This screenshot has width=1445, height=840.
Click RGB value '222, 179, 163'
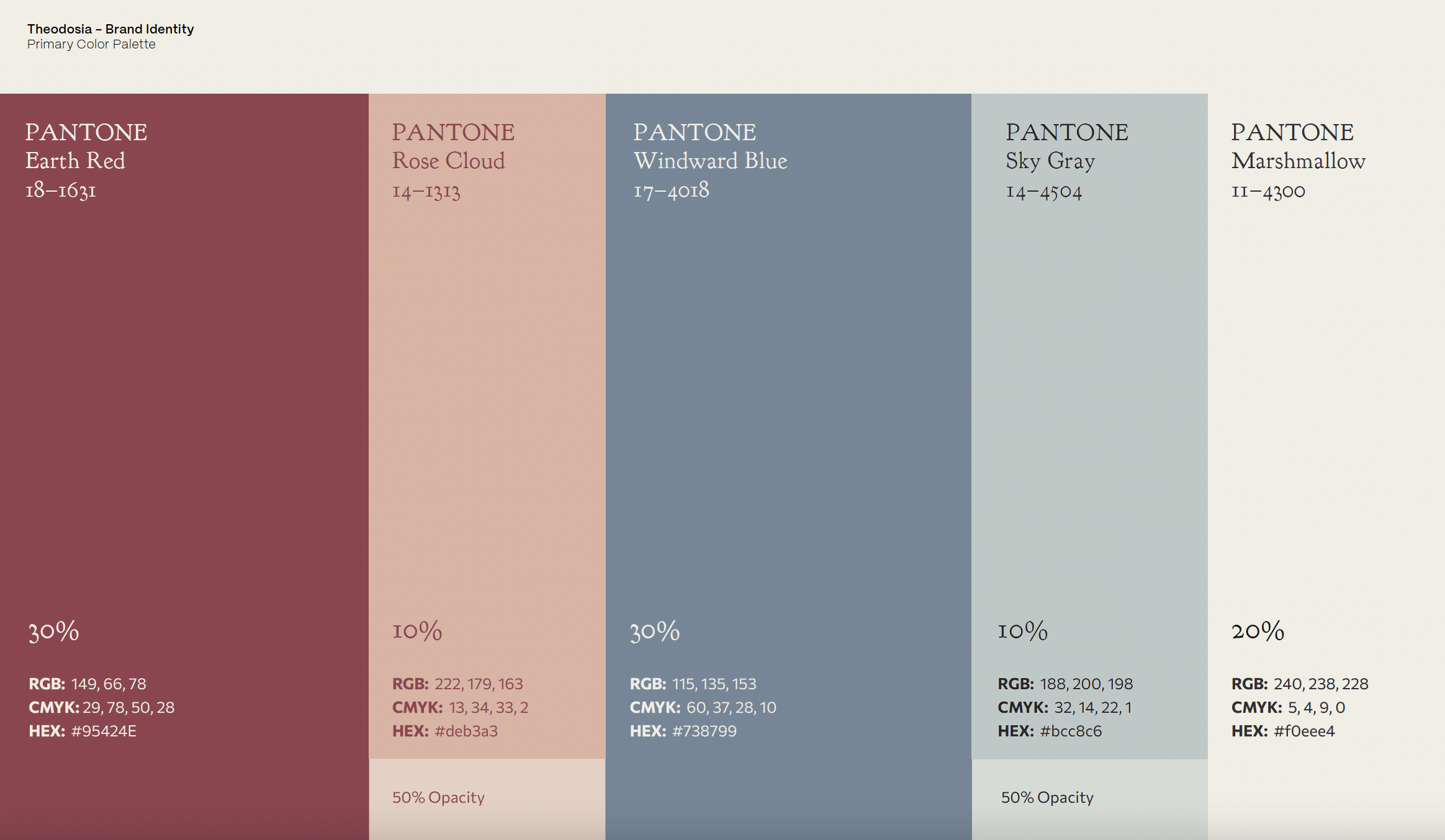pyautogui.click(x=479, y=684)
